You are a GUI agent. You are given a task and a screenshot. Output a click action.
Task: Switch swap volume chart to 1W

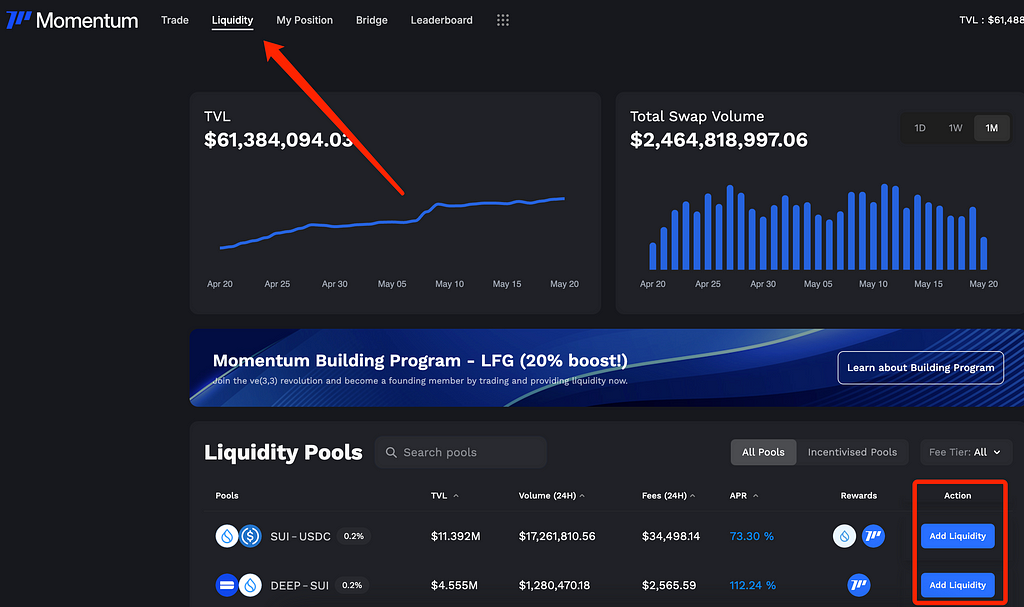[x=955, y=128]
